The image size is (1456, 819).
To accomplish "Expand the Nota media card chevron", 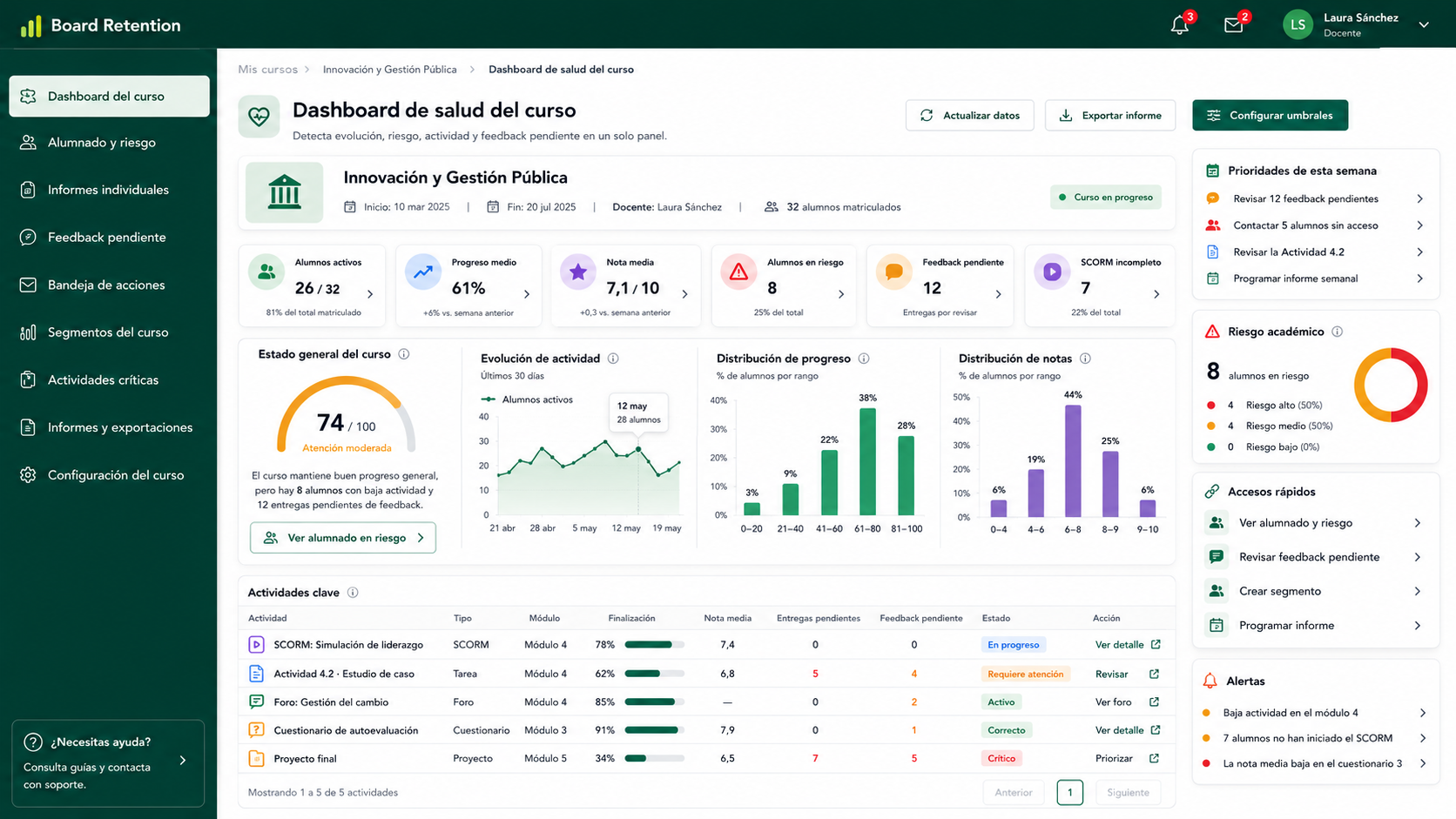I will tap(684, 294).
